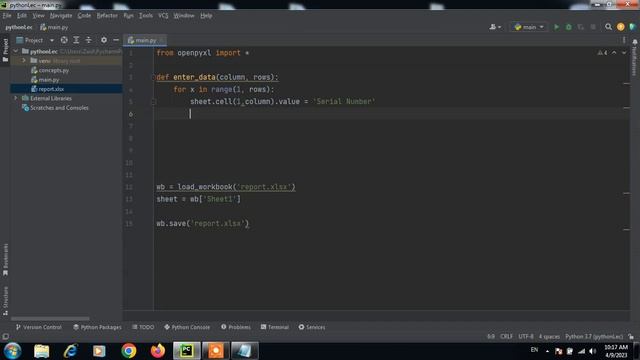
Task: Toggle the Structure side tool button
Action: (x=5, y=301)
